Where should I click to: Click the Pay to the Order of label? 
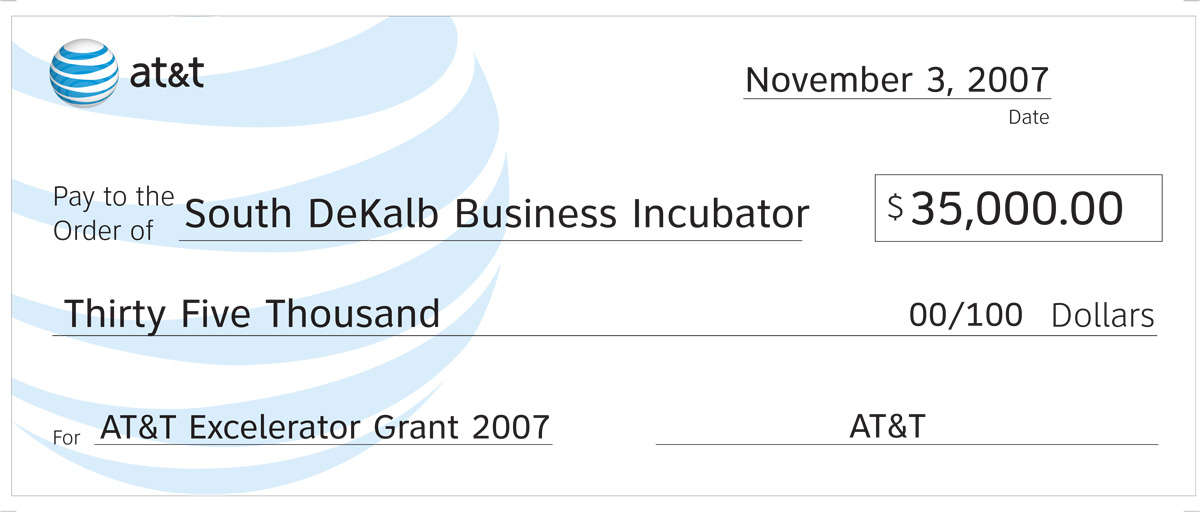[113, 212]
